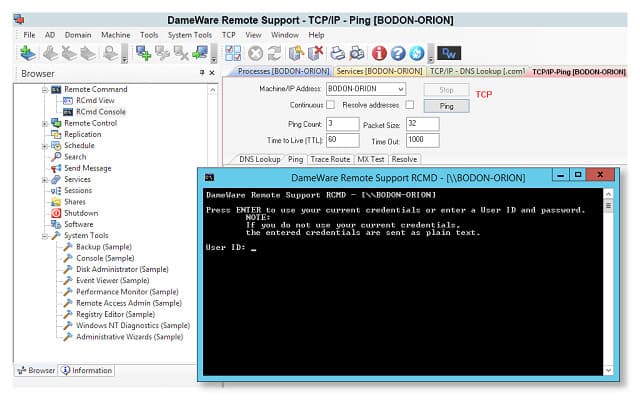
Task: Collapse the Remote Command tree node
Action: (x=45, y=90)
